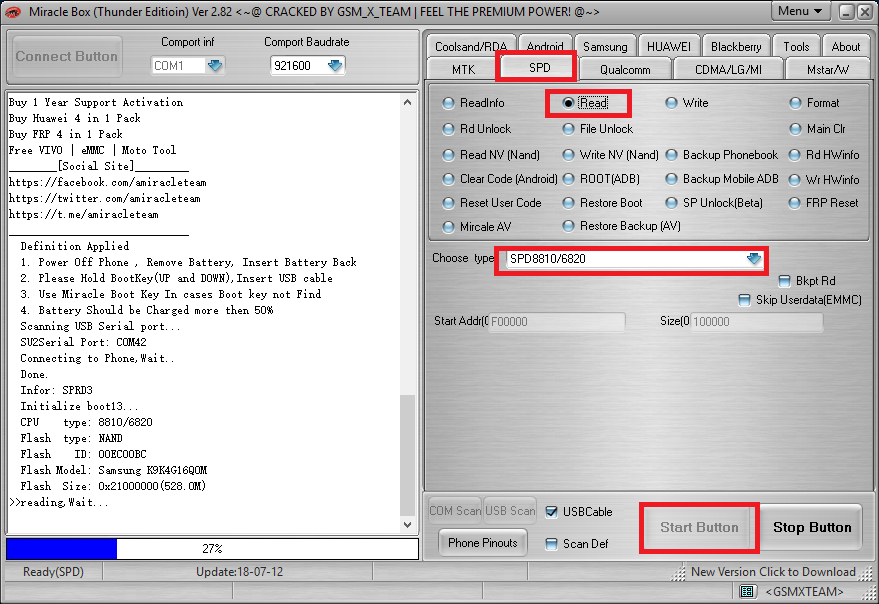Click the COM Scan button

click(455, 511)
